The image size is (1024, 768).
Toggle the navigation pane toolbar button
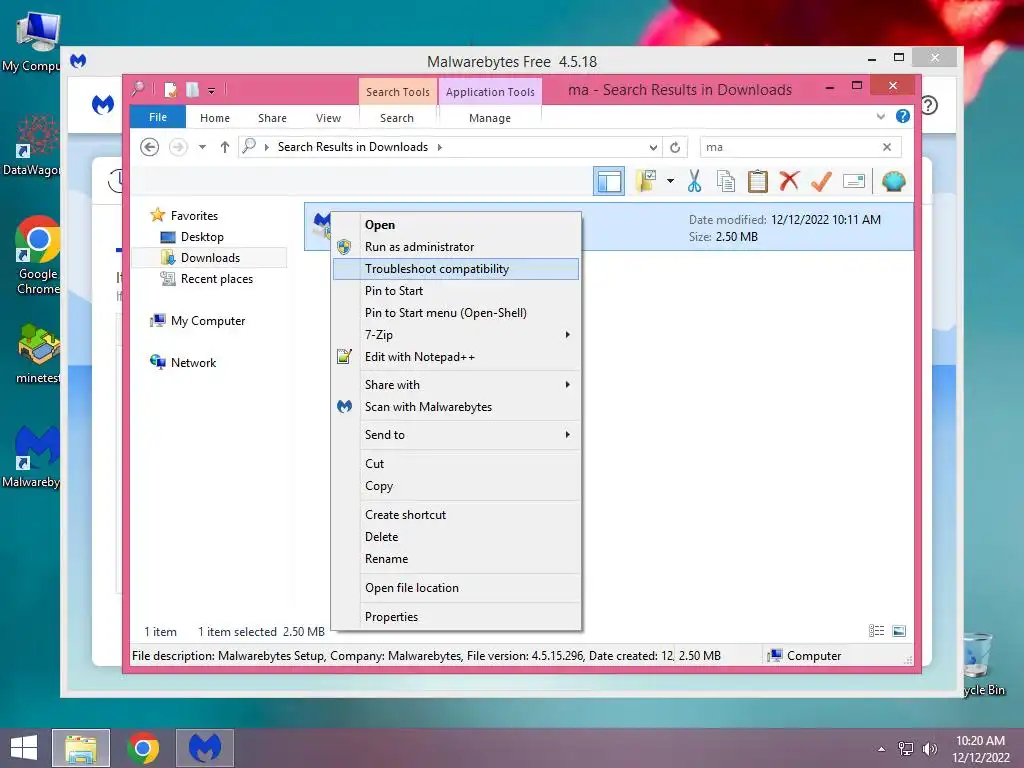609,182
